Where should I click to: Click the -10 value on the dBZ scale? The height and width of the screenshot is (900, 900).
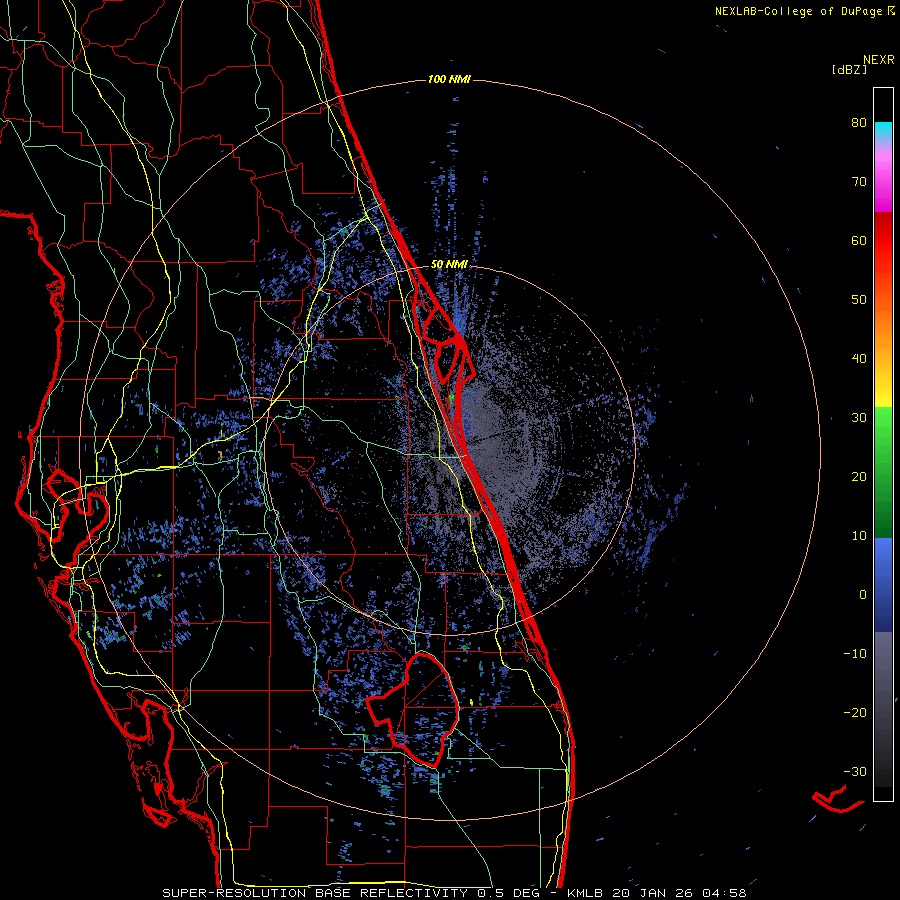pos(855,654)
